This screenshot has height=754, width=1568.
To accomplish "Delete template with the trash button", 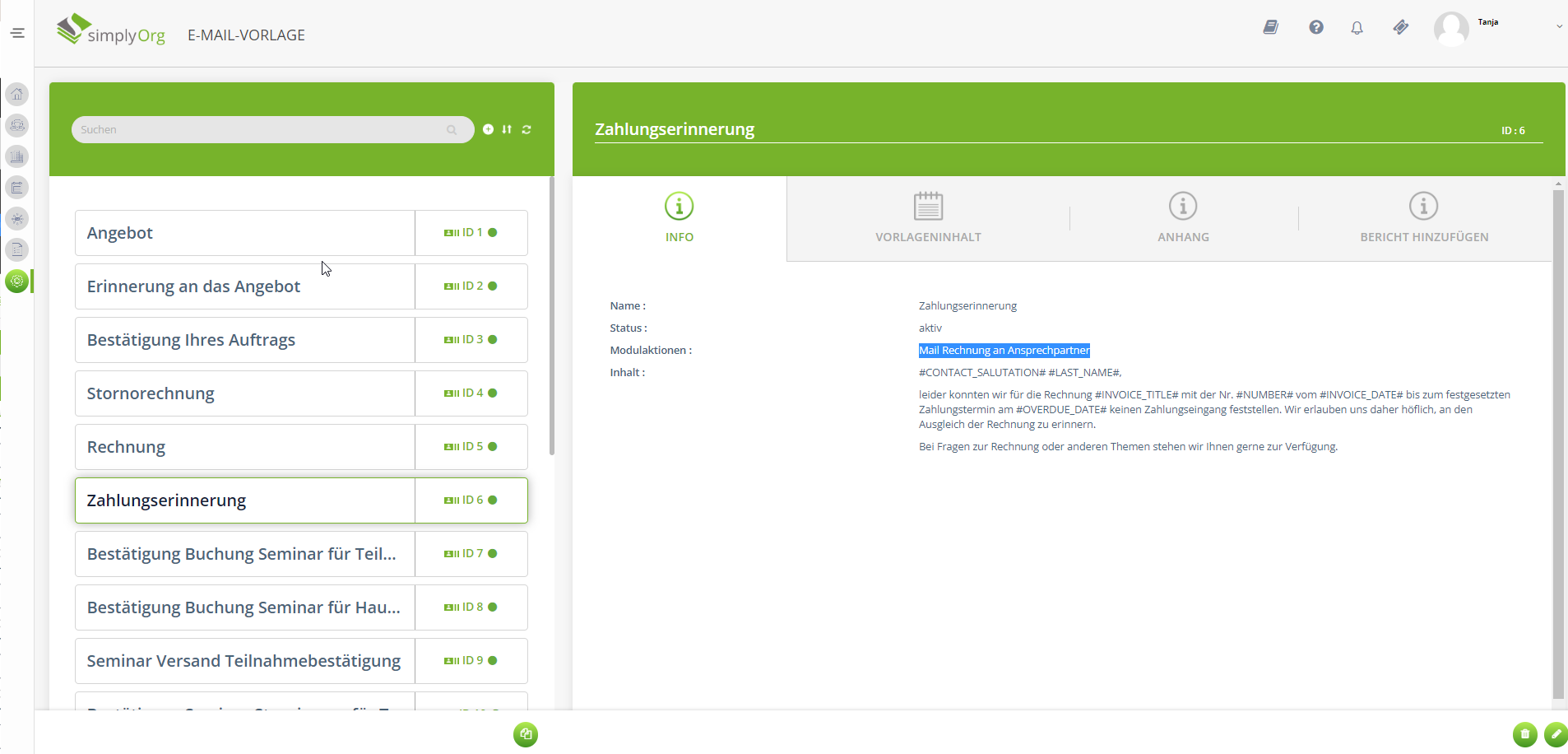I will click(x=1524, y=734).
